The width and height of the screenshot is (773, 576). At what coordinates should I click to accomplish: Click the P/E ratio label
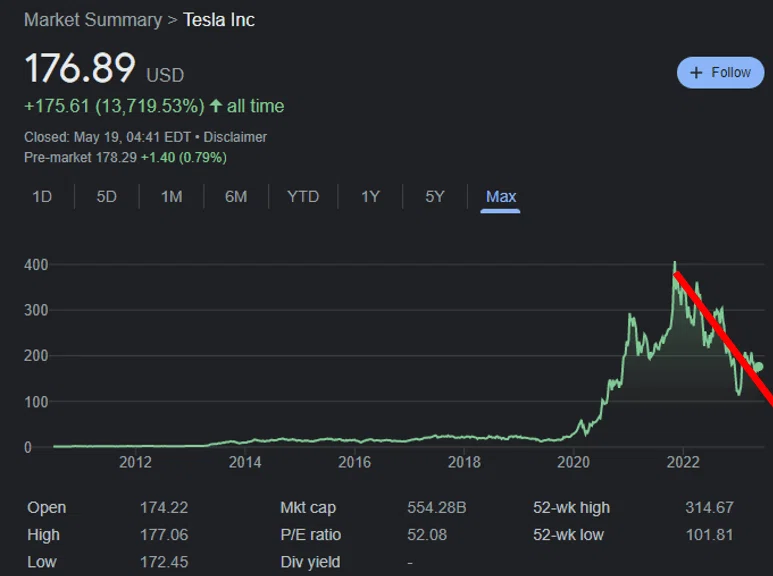tap(311, 535)
